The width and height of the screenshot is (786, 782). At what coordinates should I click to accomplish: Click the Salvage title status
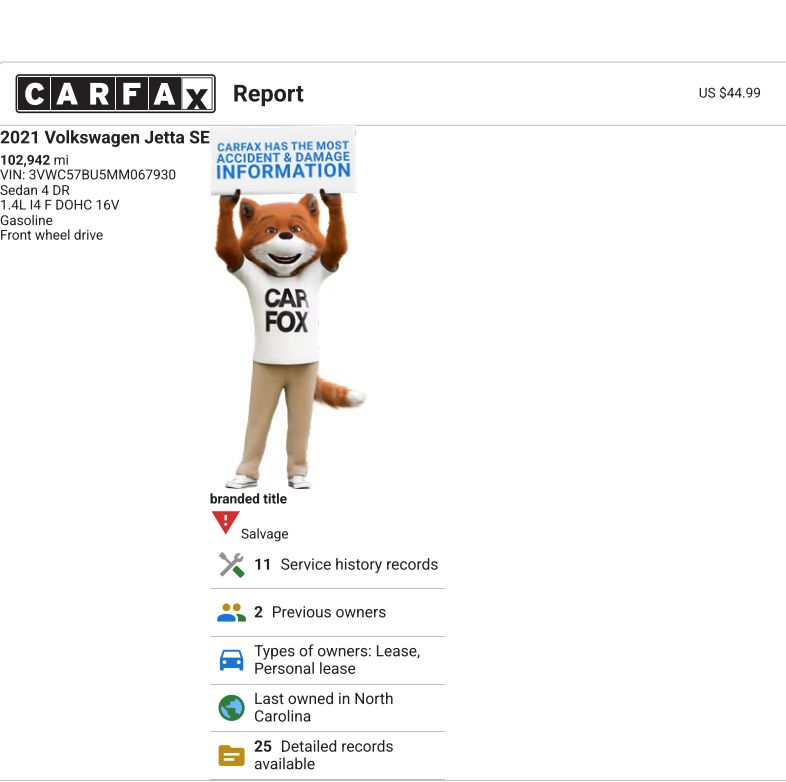(x=265, y=534)
